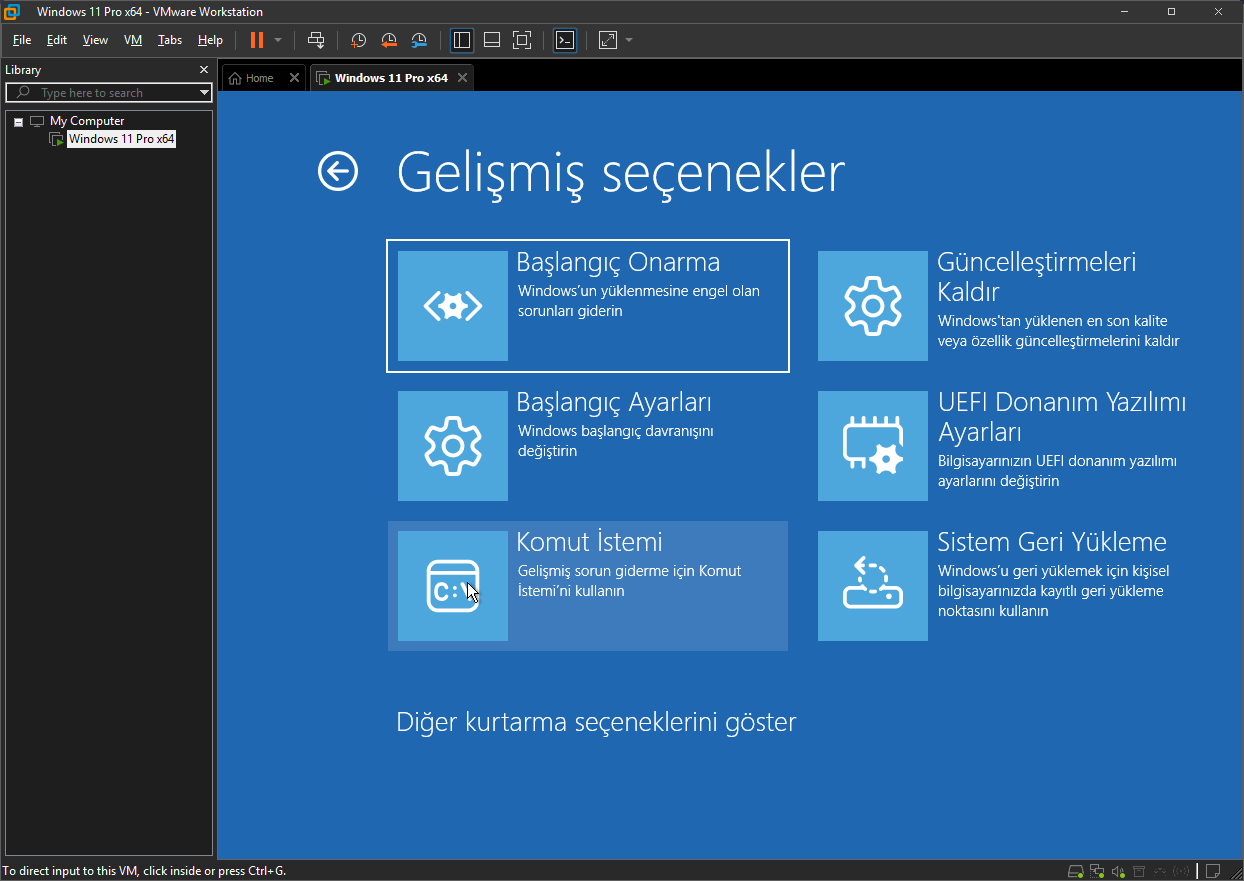The height and width of the screenshot is (881, 1244).
Task: Open the library search filter dropdown
Action: click(204, 93)
